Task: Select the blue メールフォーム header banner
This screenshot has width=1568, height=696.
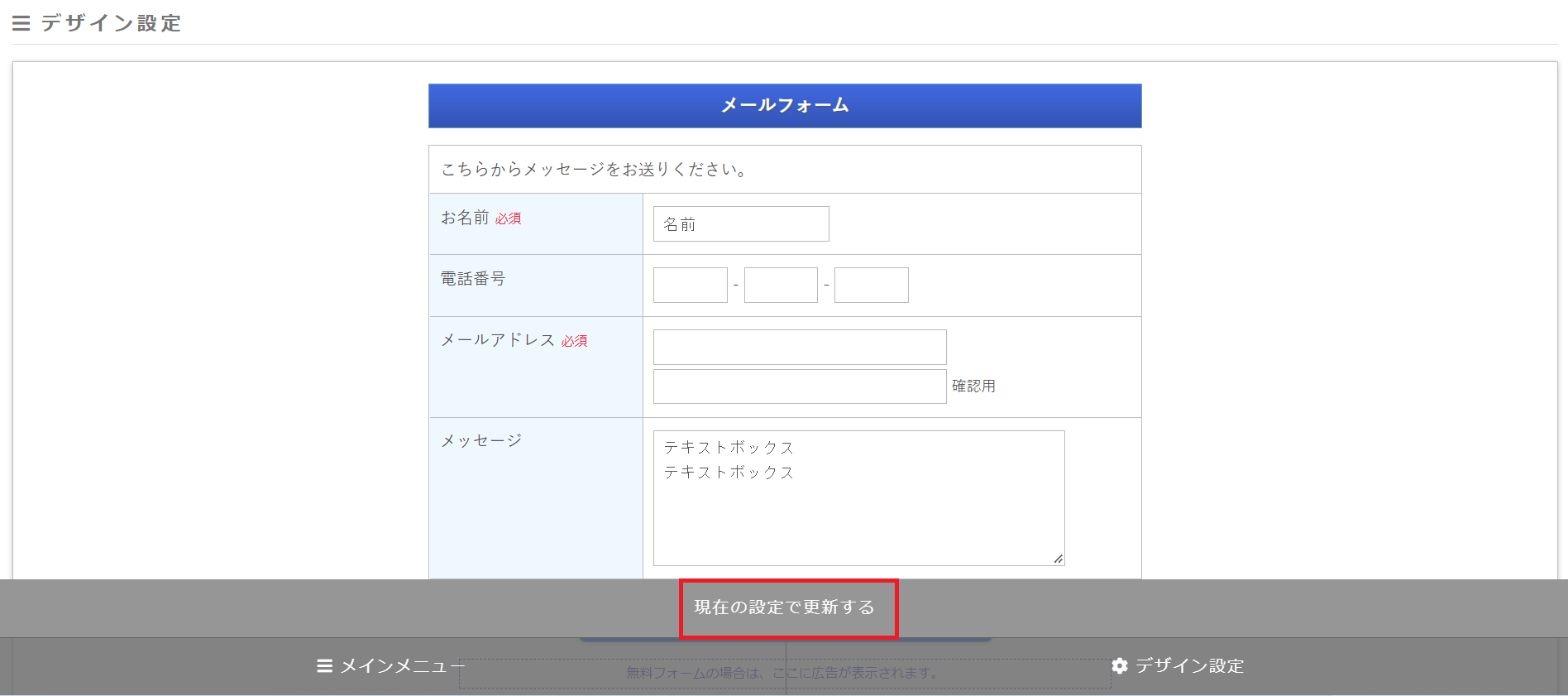Action: (784, 106)
